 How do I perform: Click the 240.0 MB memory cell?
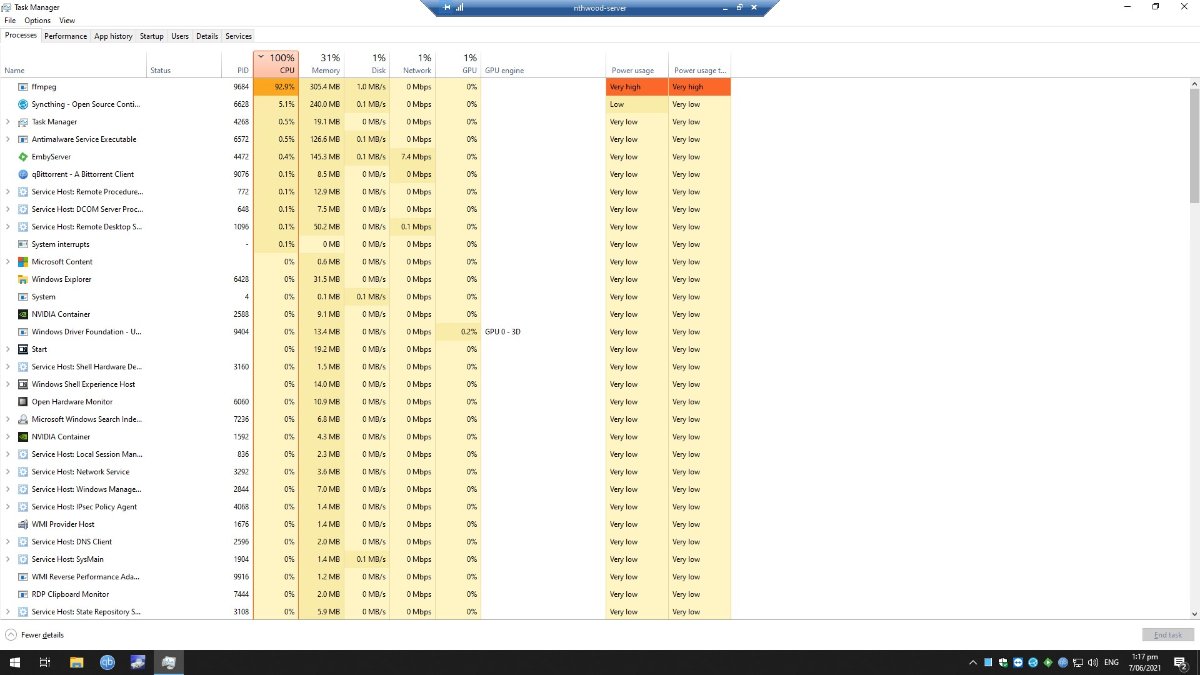(x=322, y=104)
